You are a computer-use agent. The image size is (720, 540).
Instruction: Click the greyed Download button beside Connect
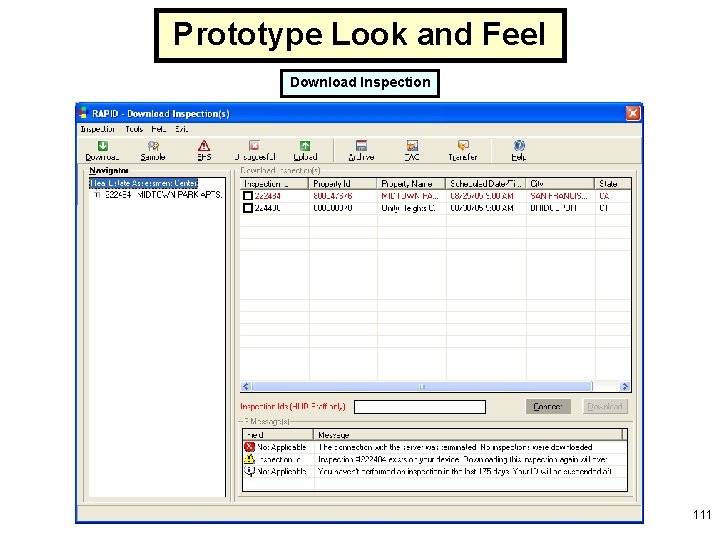tap(605, 406)
